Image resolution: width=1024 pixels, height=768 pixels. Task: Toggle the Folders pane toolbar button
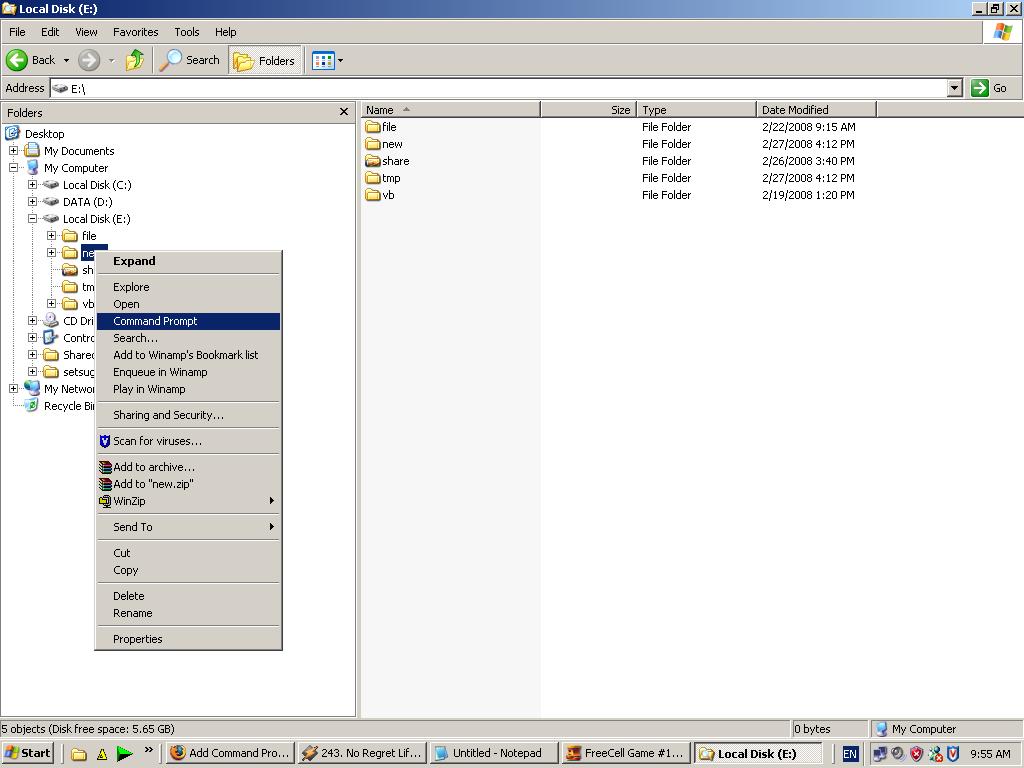pos(263,60)
